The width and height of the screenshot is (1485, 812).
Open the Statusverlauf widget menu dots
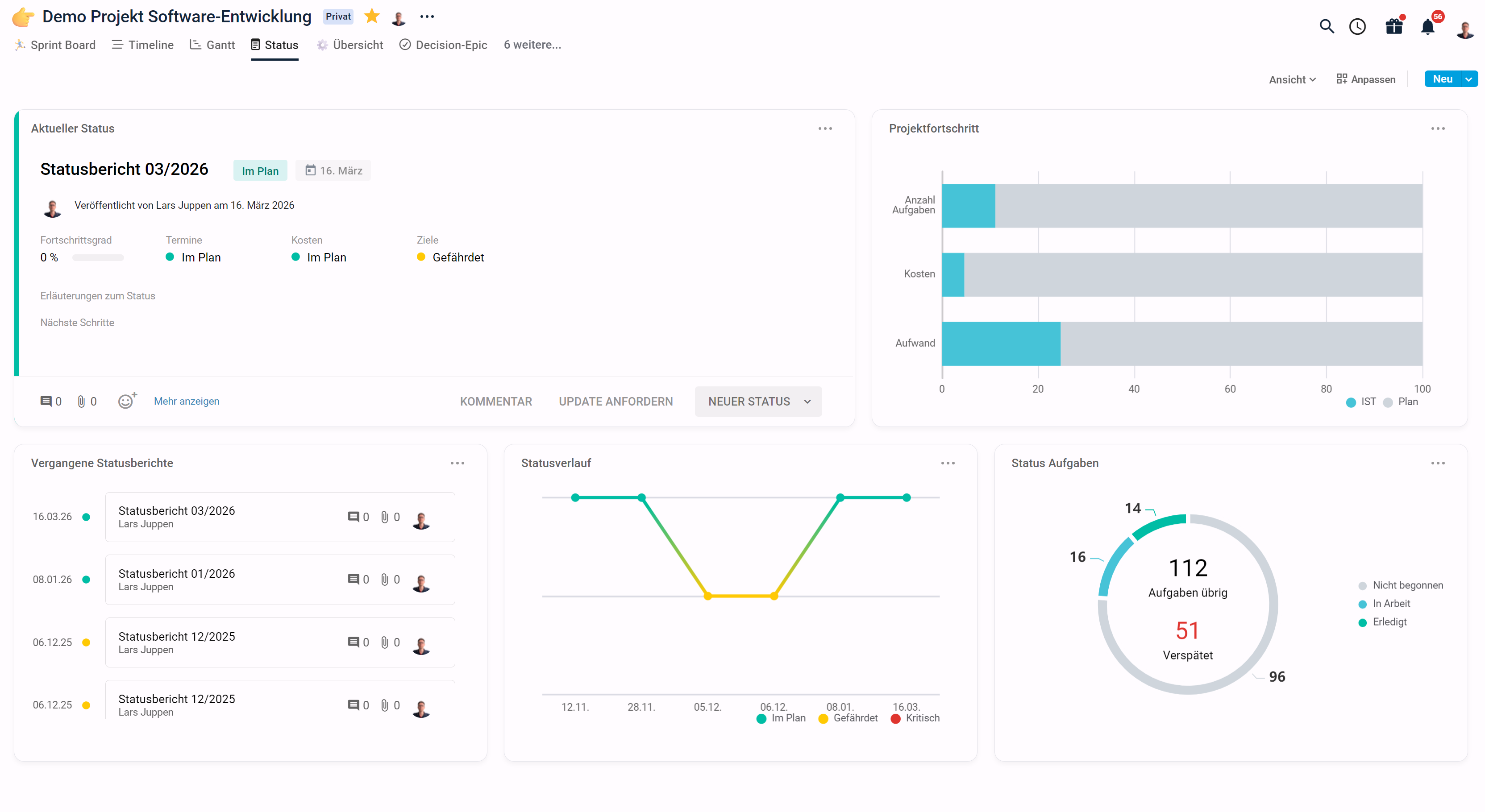coord(948,464)
